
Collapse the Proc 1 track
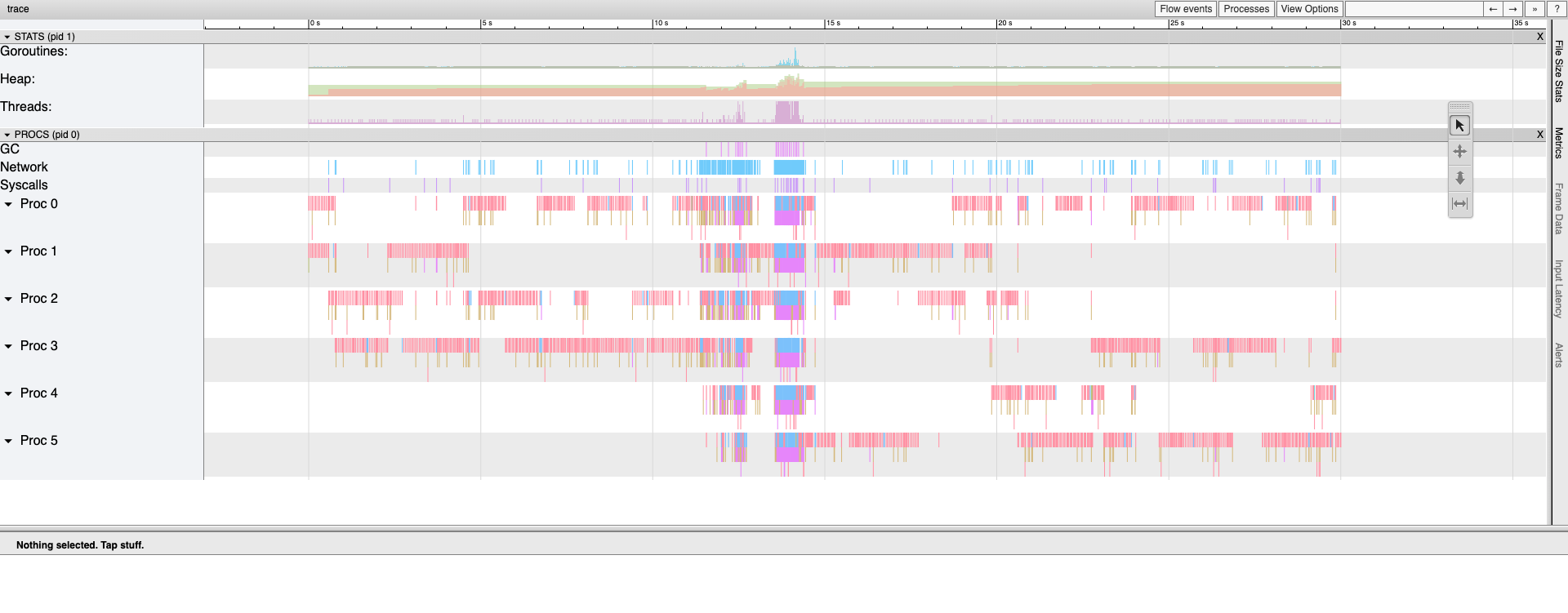9,251
